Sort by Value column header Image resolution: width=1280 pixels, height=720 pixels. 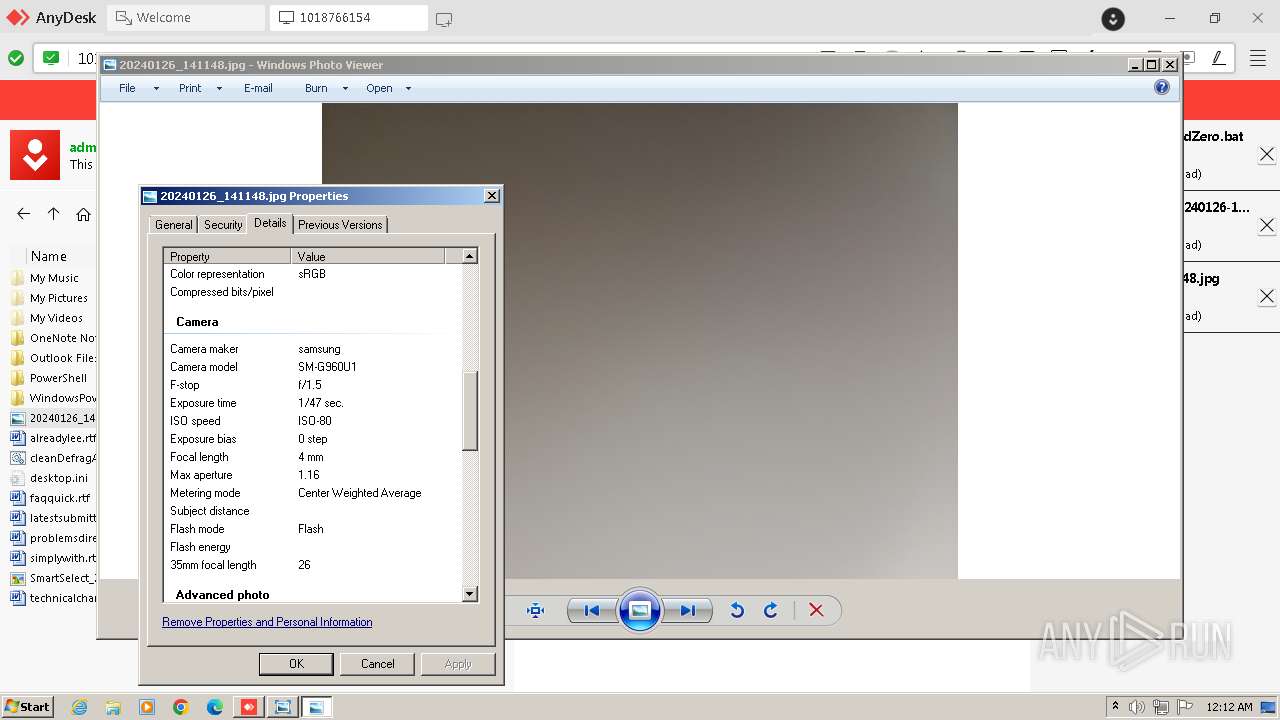(367, 256)
